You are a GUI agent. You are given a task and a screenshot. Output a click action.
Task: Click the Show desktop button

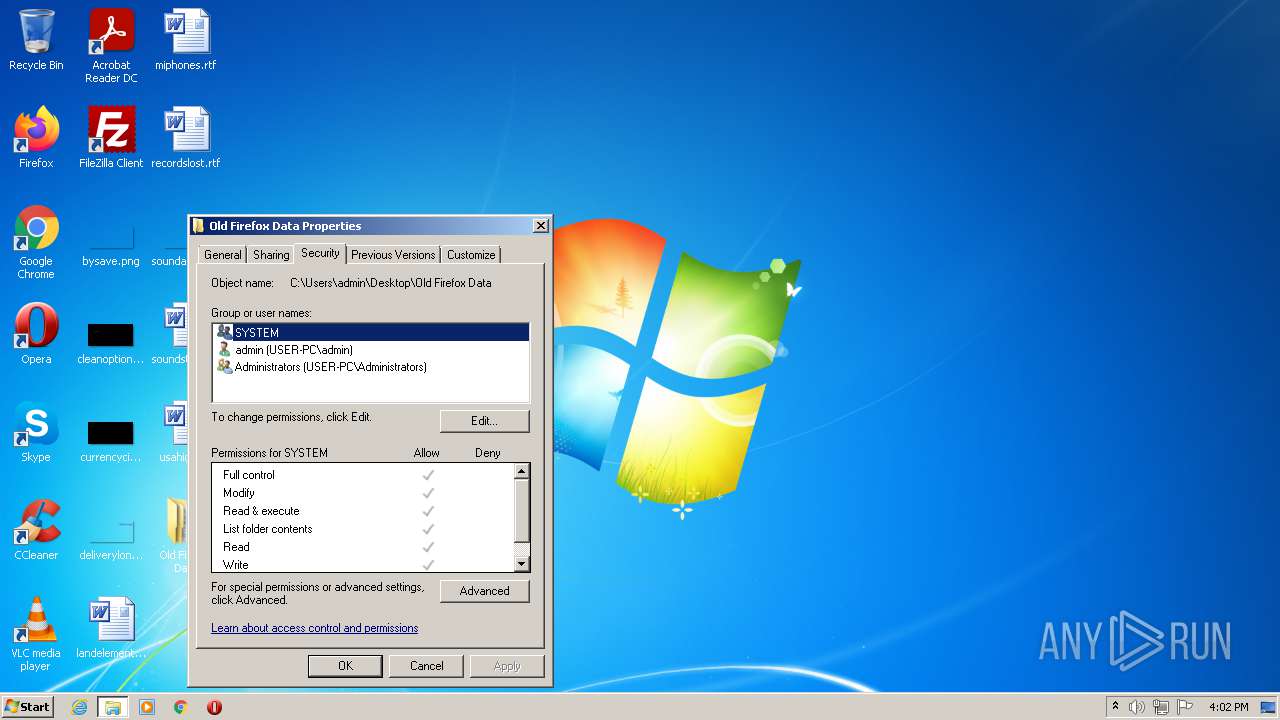(1270, 707)
